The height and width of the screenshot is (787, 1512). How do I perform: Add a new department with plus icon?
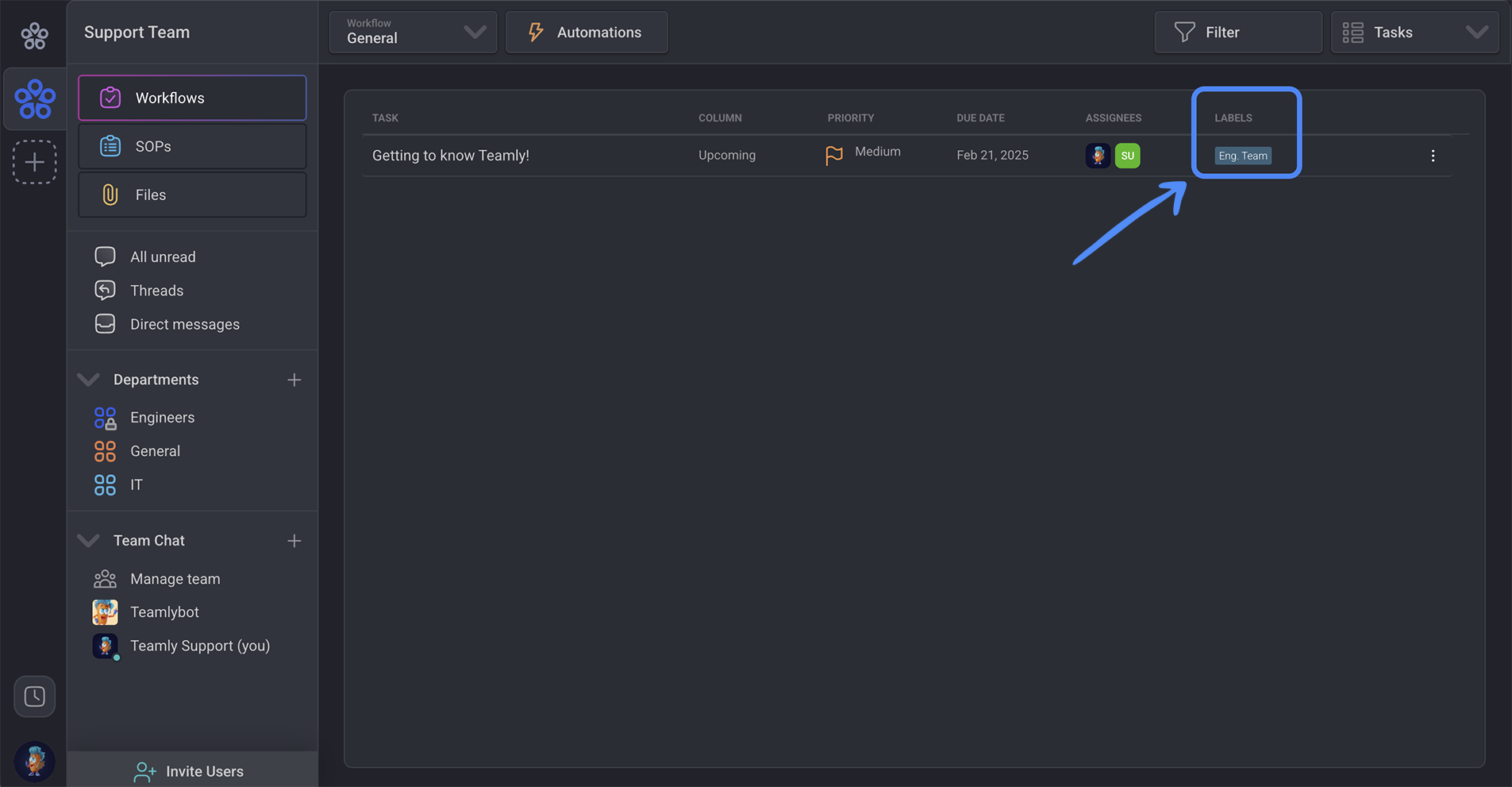point(294,380)
